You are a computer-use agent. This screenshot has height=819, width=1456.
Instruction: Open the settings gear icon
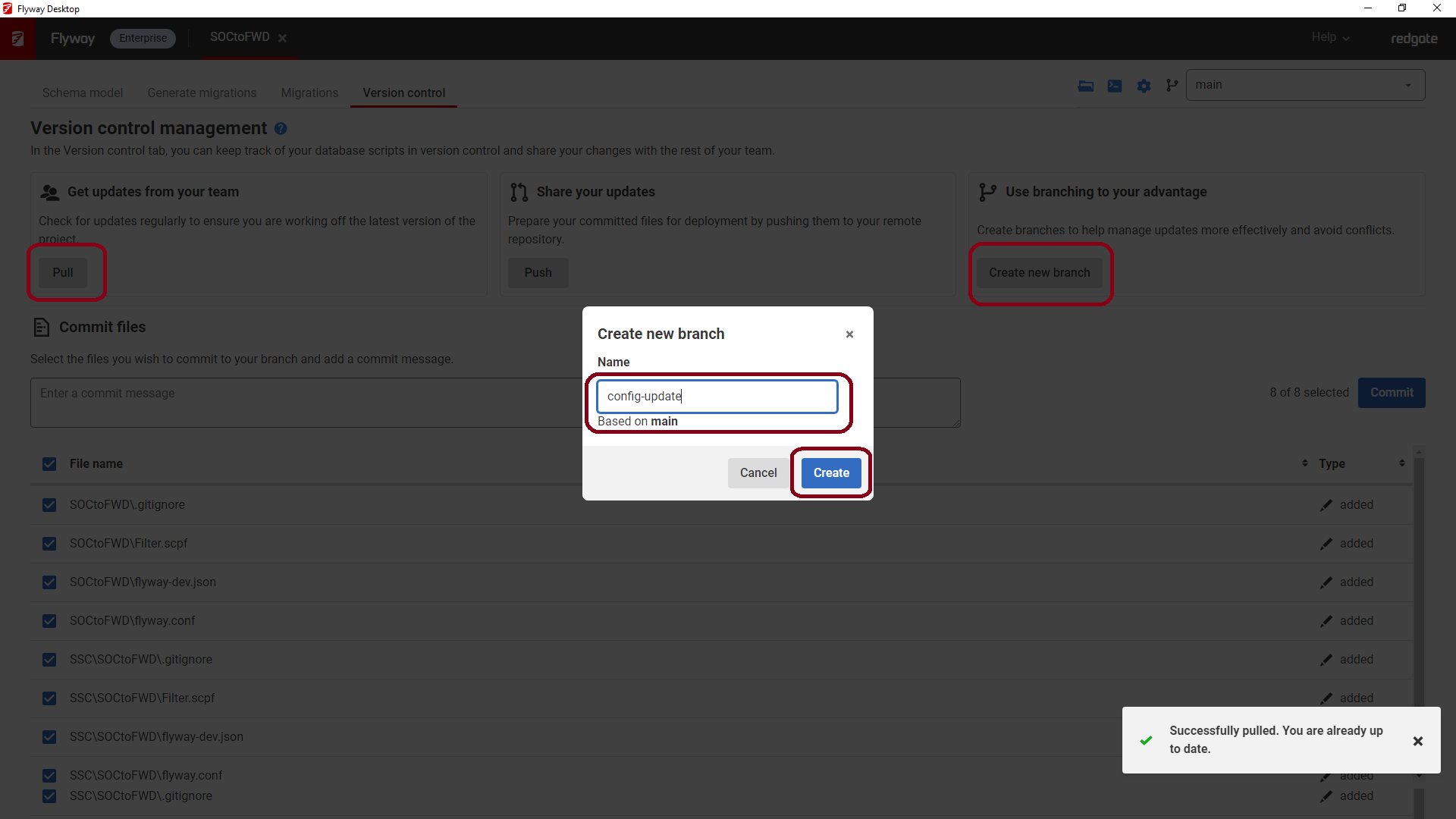click(x=1144, y=86)
